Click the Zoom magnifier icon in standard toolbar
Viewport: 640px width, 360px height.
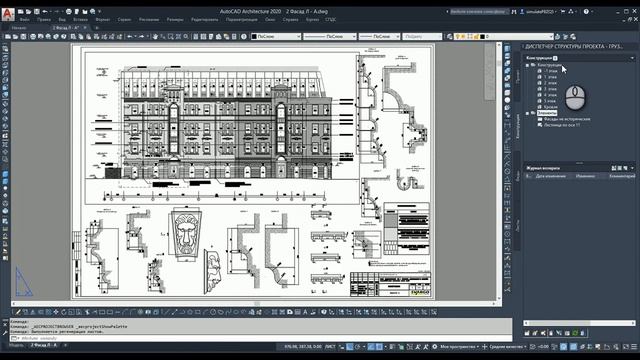point(186,37)
